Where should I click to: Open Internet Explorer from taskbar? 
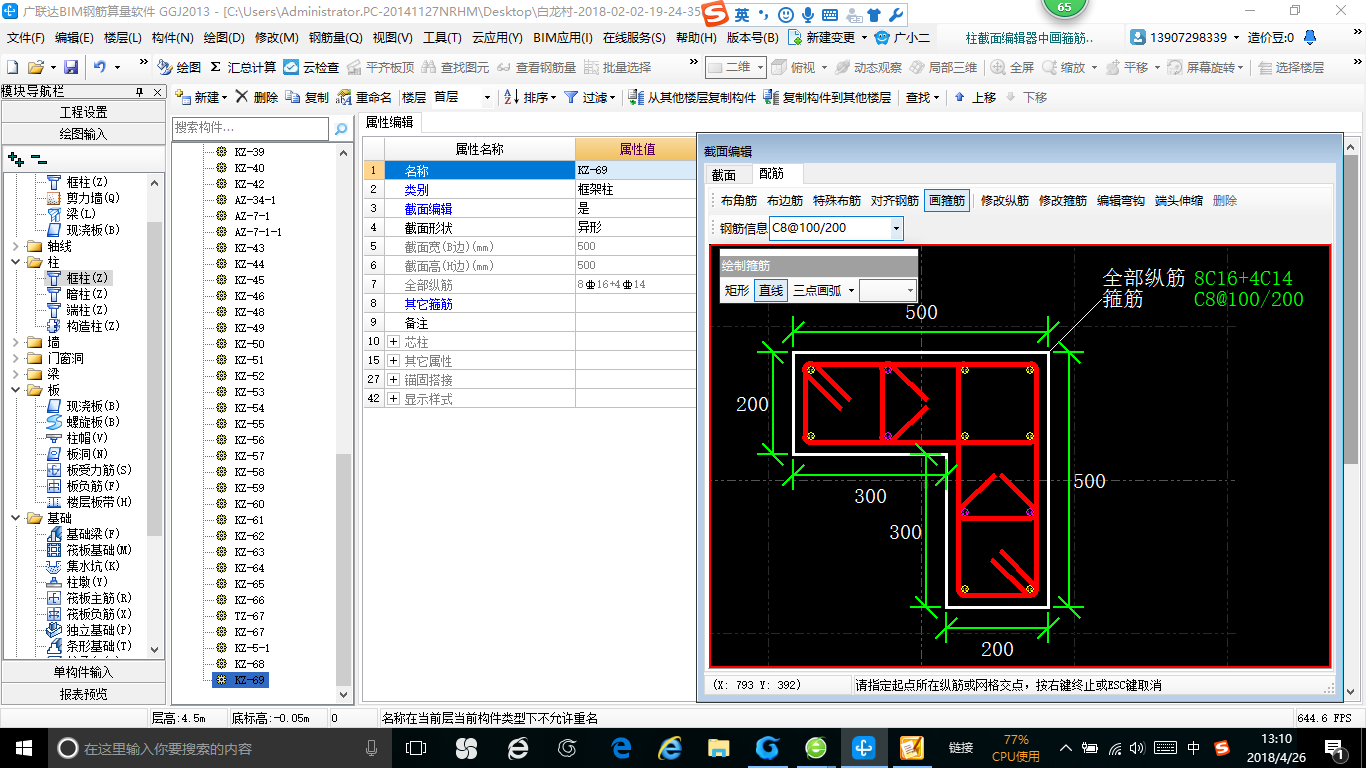(x=670, y=747)
